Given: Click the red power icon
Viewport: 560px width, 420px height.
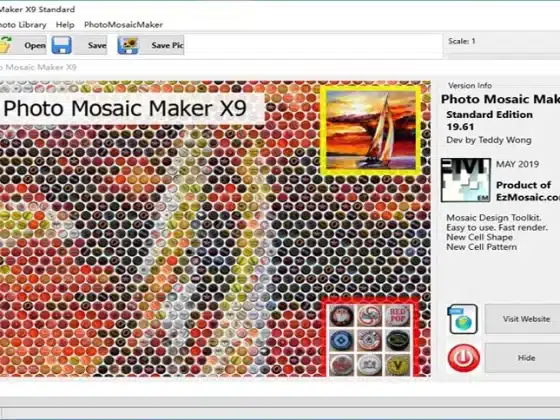Looking at the screenshot, I should tap(464, 358).
